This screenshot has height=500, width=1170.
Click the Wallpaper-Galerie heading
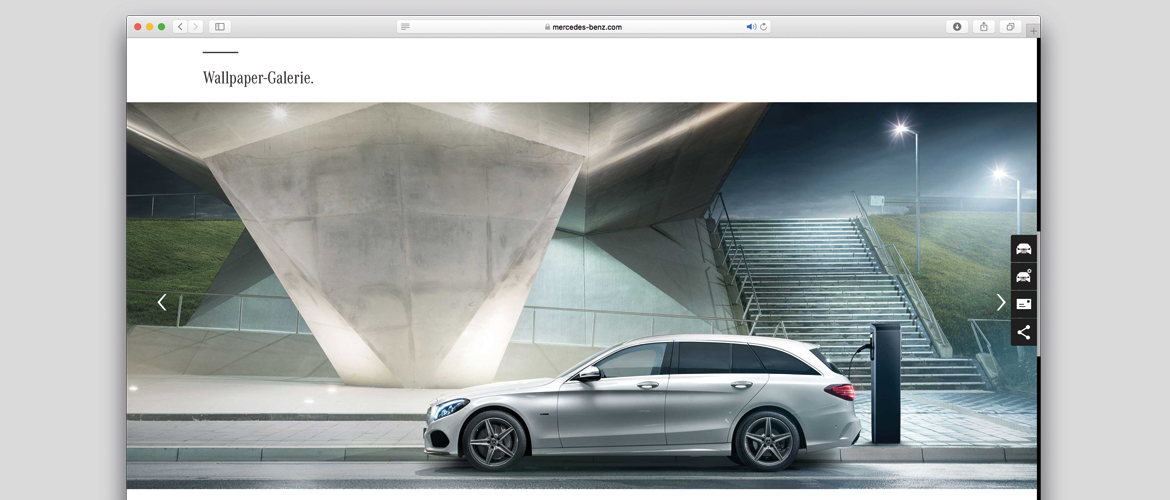tap(258, 78)
